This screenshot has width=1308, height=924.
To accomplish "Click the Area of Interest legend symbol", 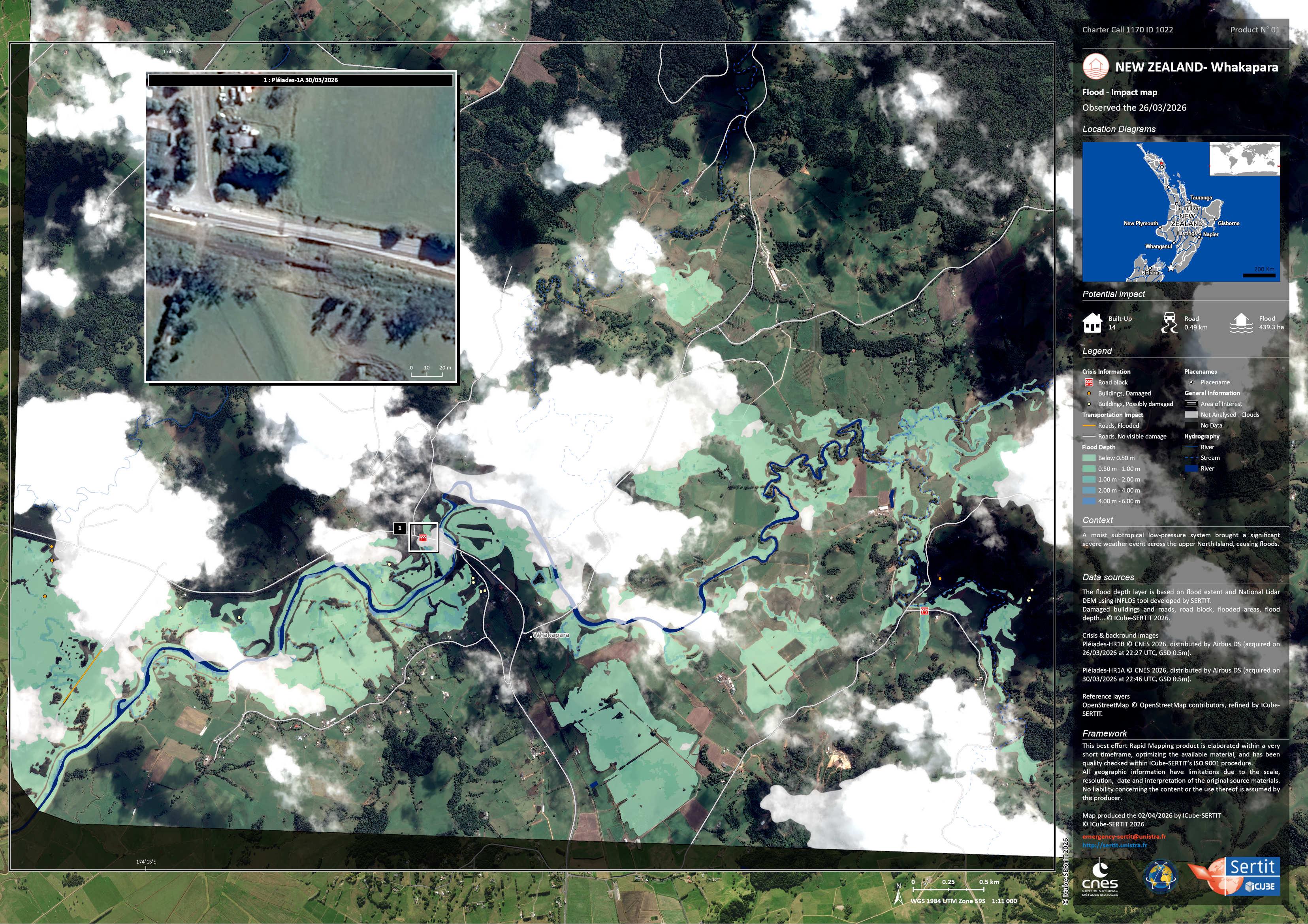I will click(1191, 404).
